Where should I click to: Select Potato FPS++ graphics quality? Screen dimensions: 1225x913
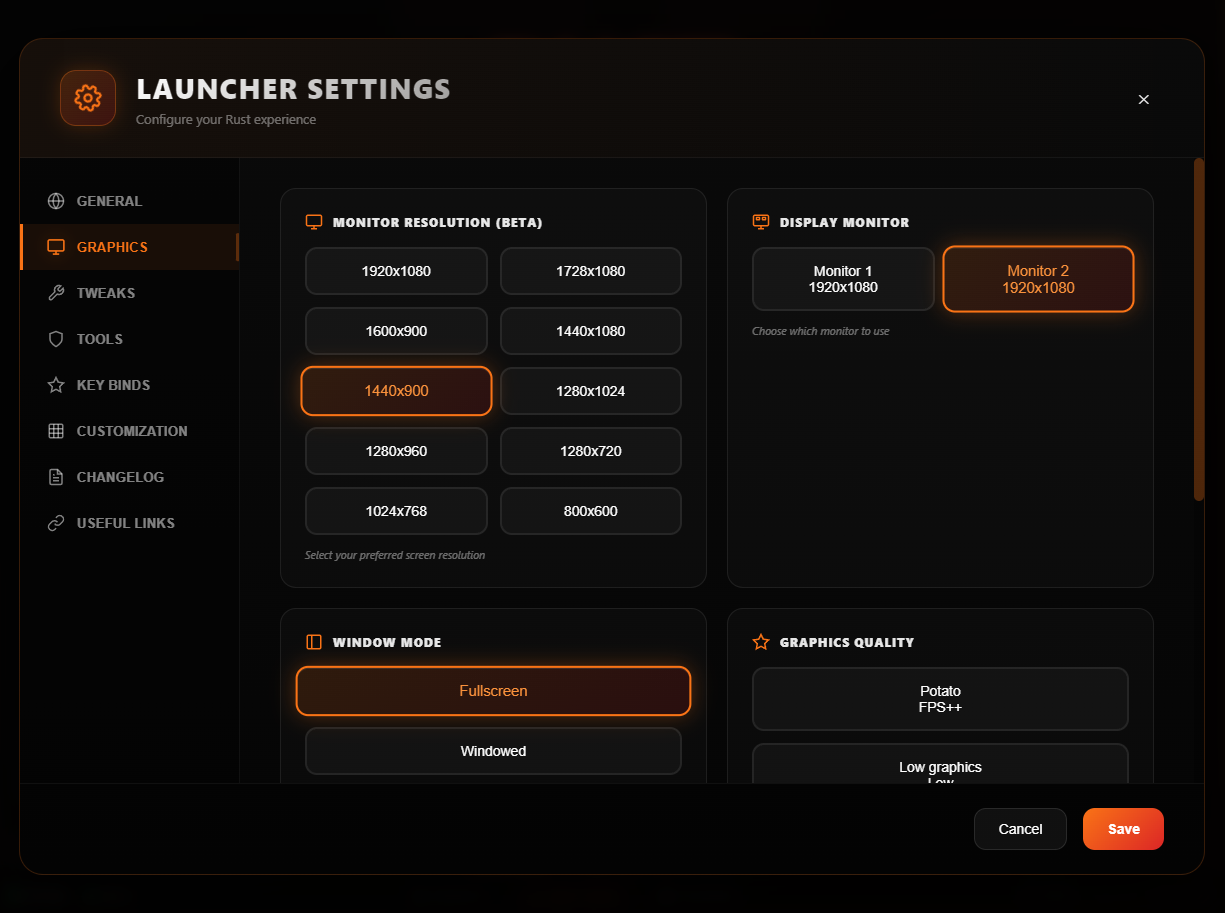(x=939, y=699)
